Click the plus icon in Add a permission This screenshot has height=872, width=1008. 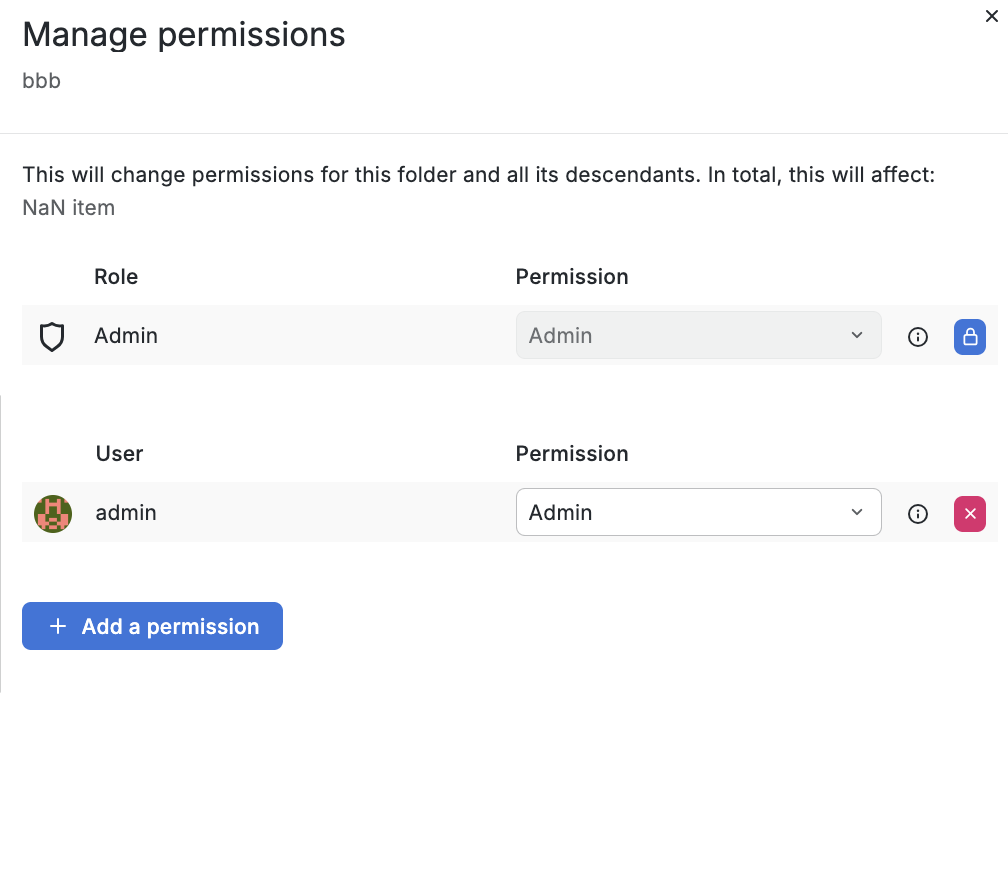[58, 626]
